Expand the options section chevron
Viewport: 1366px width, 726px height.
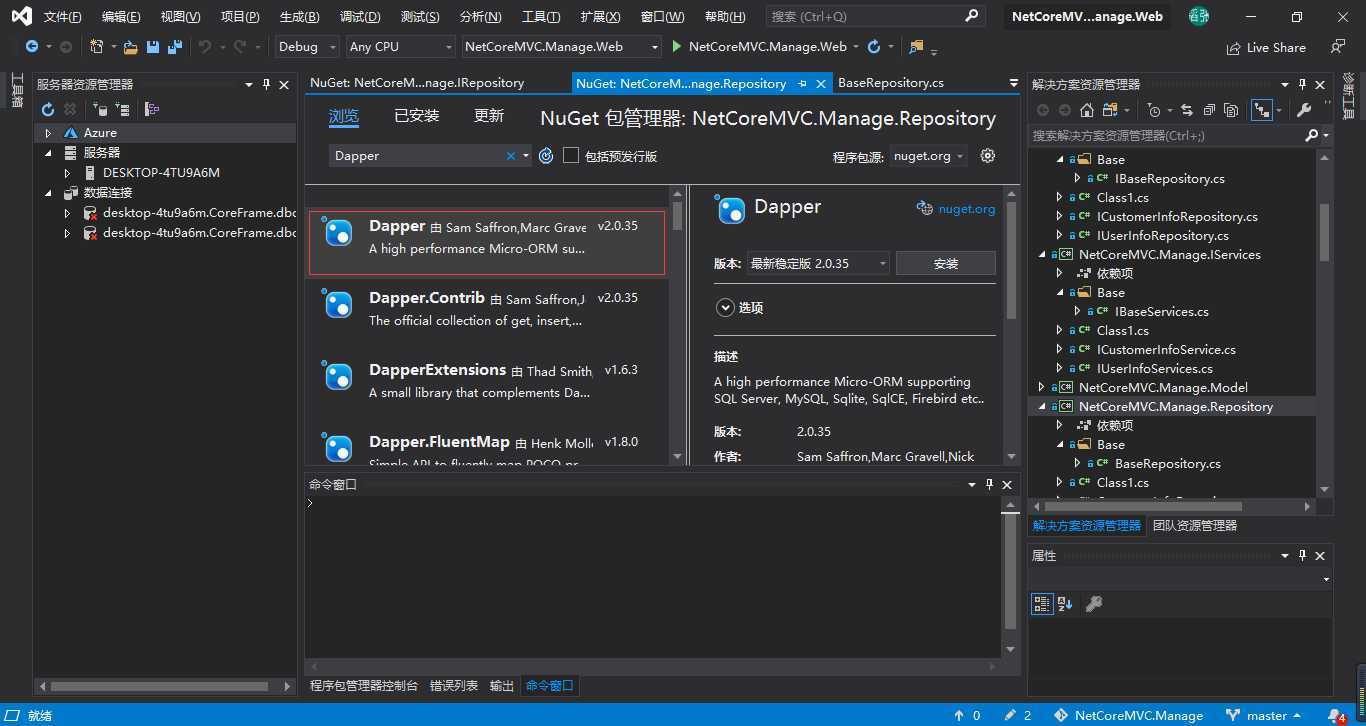click(x=725, y=308)
